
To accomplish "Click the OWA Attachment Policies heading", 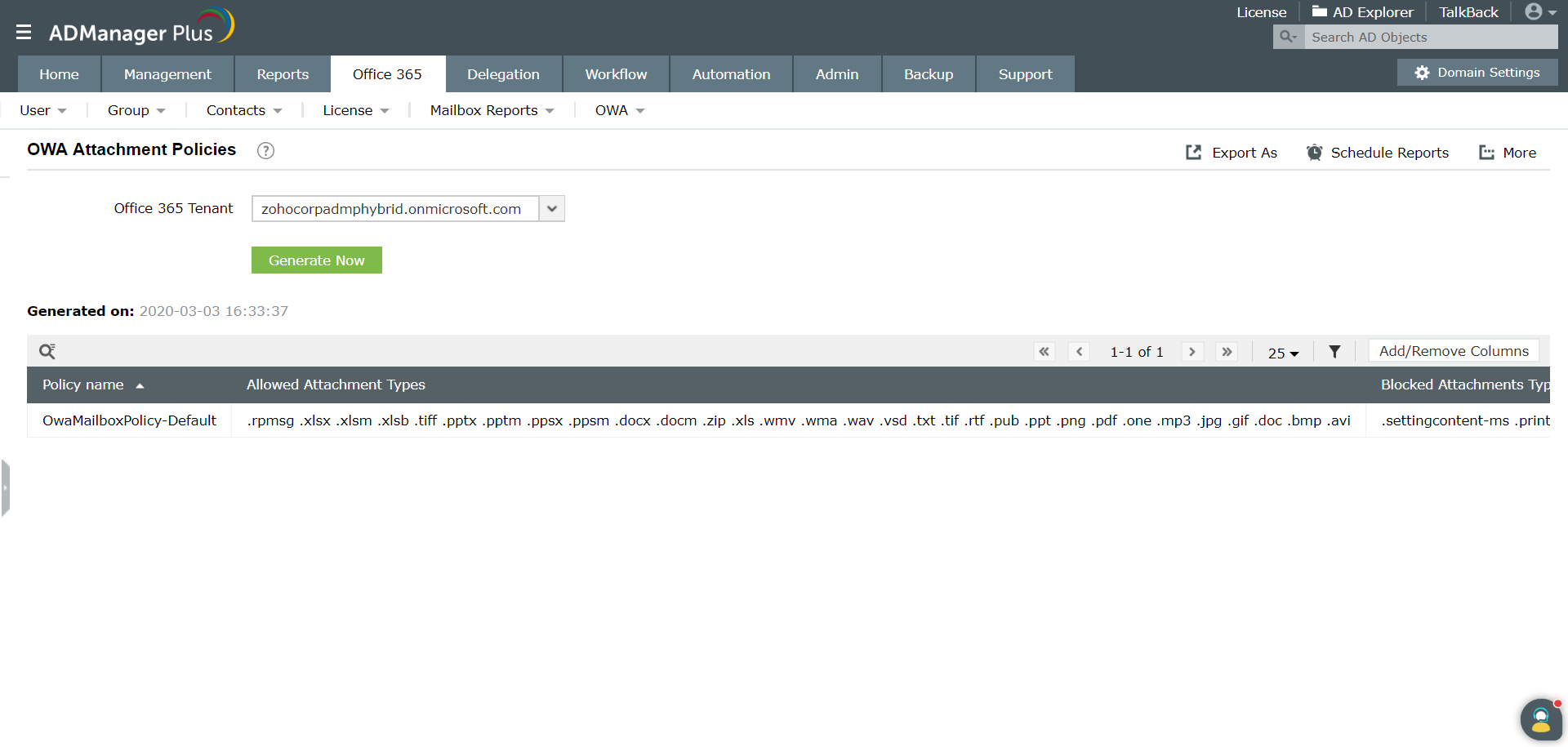I will [131, 149].
